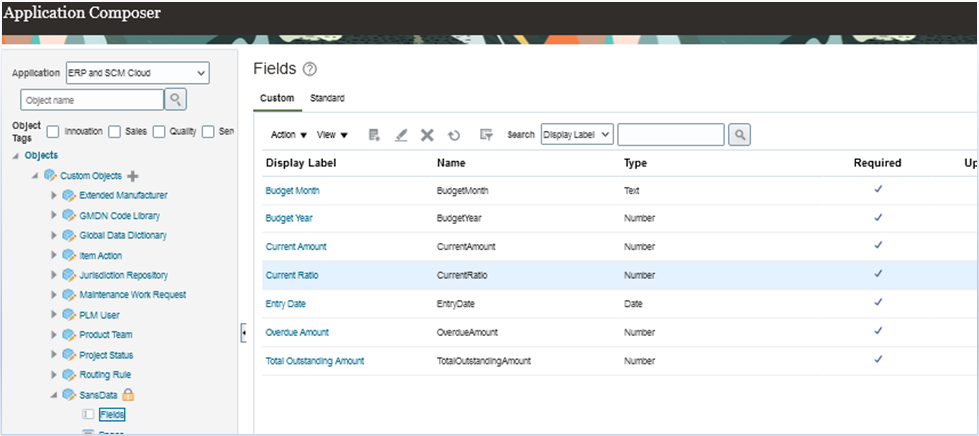Sort by Type column header
This screenshot has height=436, width=979.
point(635,163)
